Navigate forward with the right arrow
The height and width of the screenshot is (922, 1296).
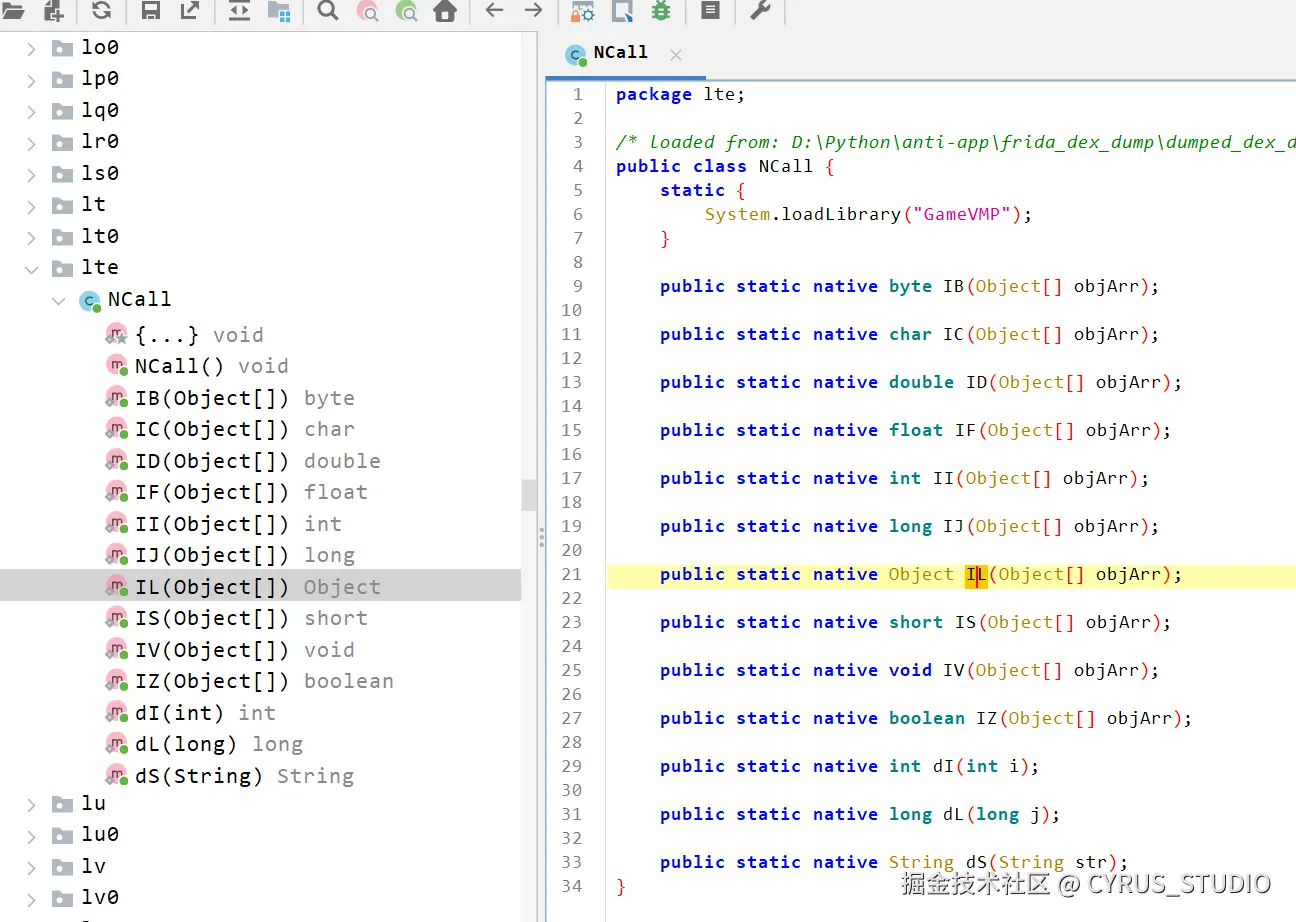tap(533, 10)
